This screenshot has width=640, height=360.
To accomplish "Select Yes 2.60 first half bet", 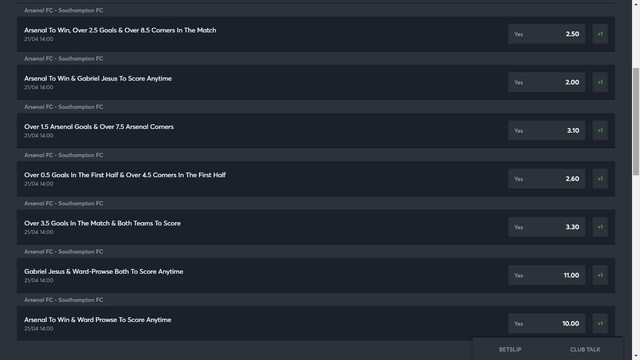I will click(x=546, y=178).
